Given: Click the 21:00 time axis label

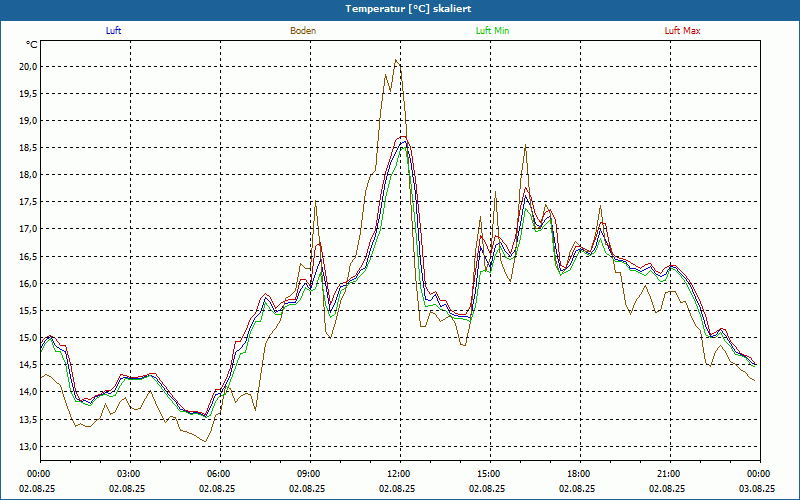Looking at the screenshot, I should [x=670, y=474].
